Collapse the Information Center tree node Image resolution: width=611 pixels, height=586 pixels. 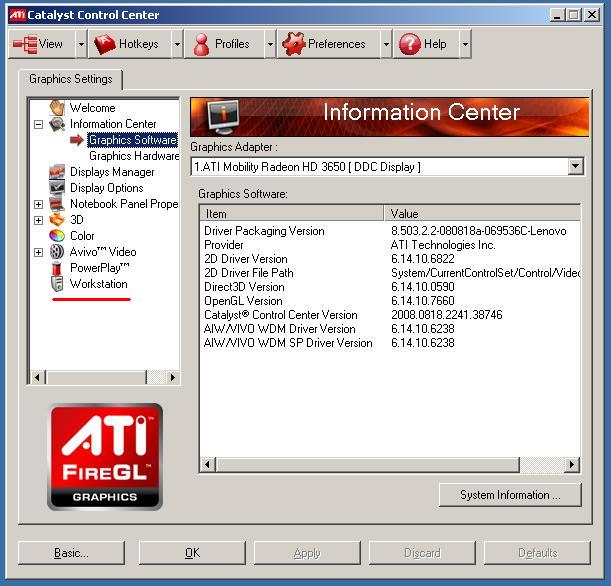click(38, 124)
